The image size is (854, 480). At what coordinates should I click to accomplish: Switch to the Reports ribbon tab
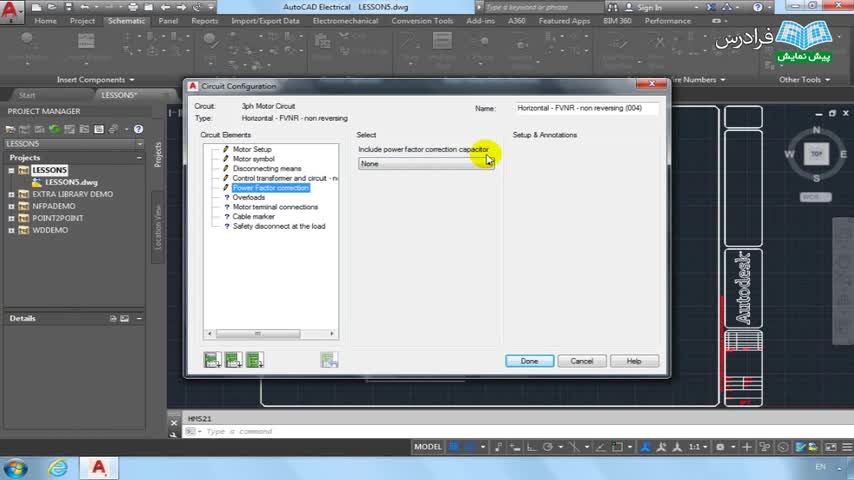(x=205, y=21)
